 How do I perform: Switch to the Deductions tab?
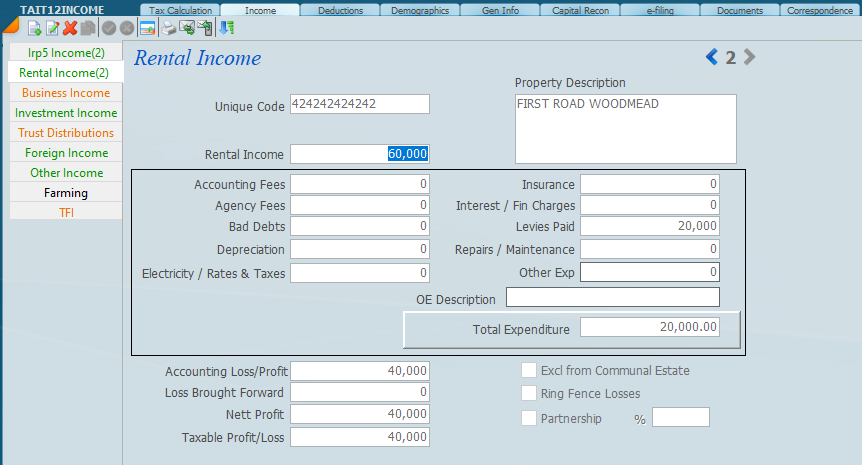(x=340, y=11)
